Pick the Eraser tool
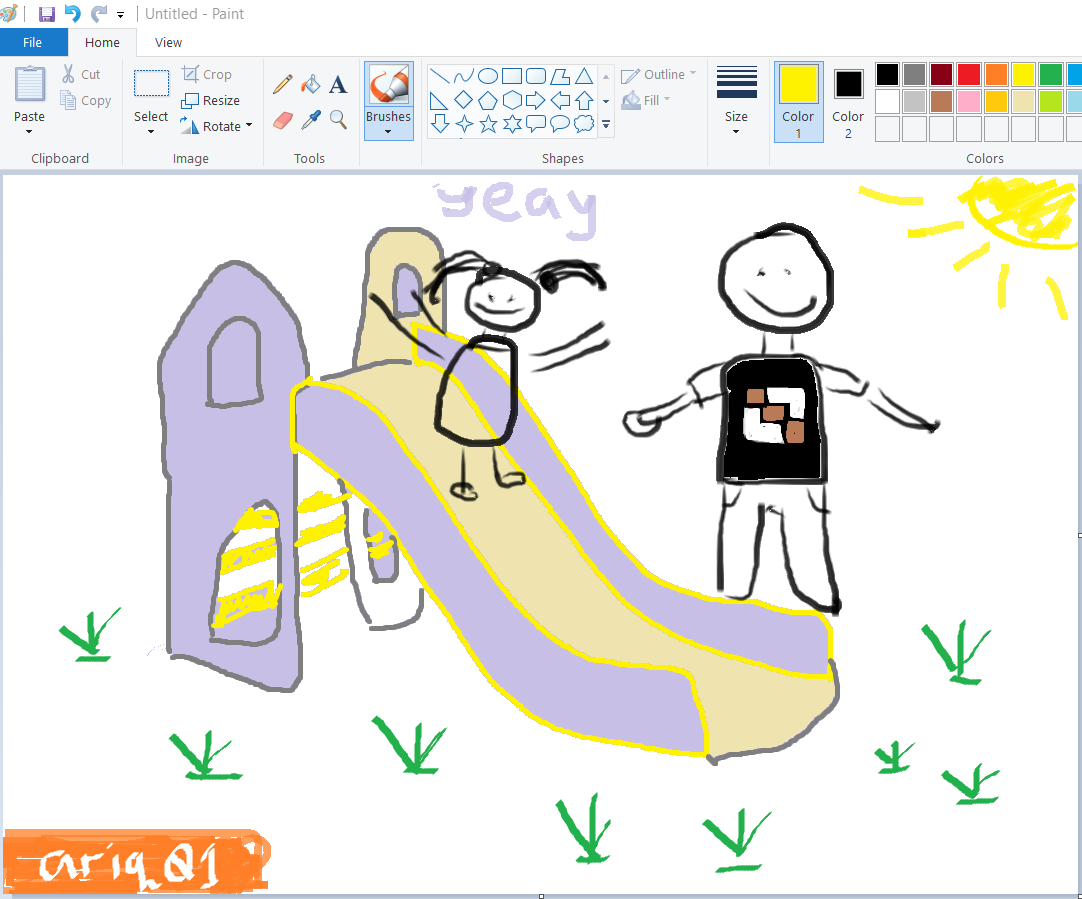The image size is (1082, 899). pyautogui.click(x=283, y=120)
